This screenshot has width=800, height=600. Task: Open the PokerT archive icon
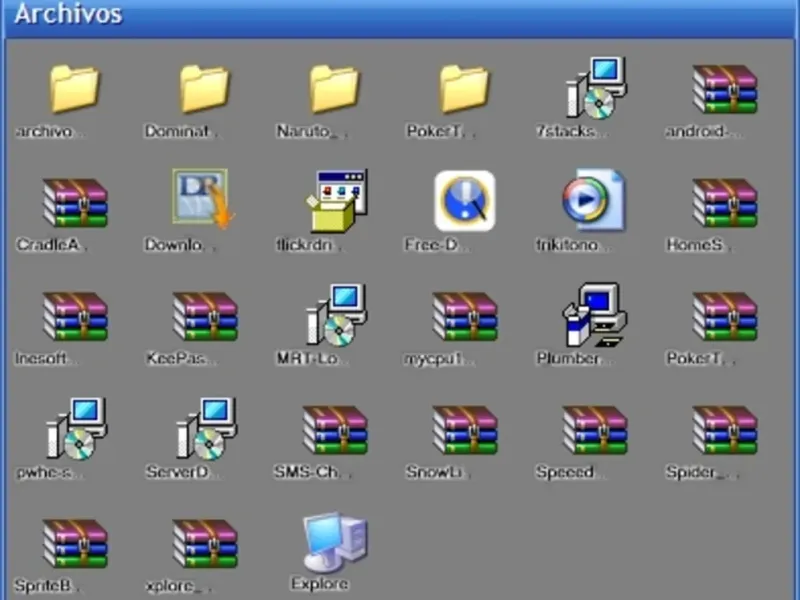[725, 316]
